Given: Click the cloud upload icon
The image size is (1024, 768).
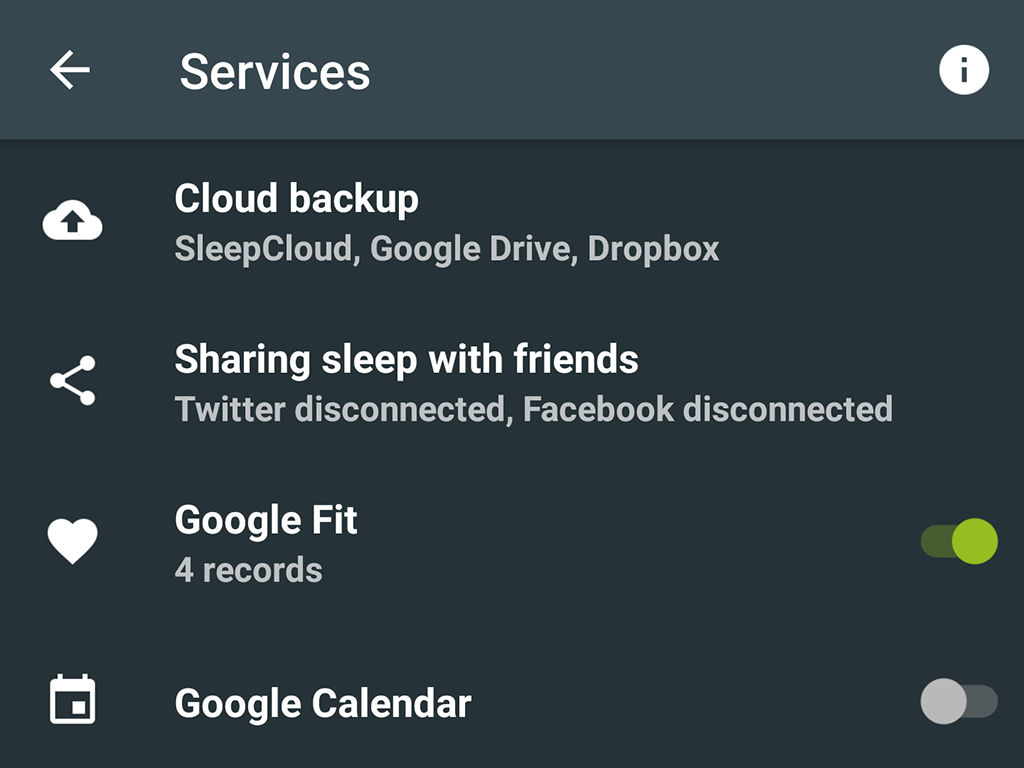Looking at the screenshot, I should coord(72,222).
